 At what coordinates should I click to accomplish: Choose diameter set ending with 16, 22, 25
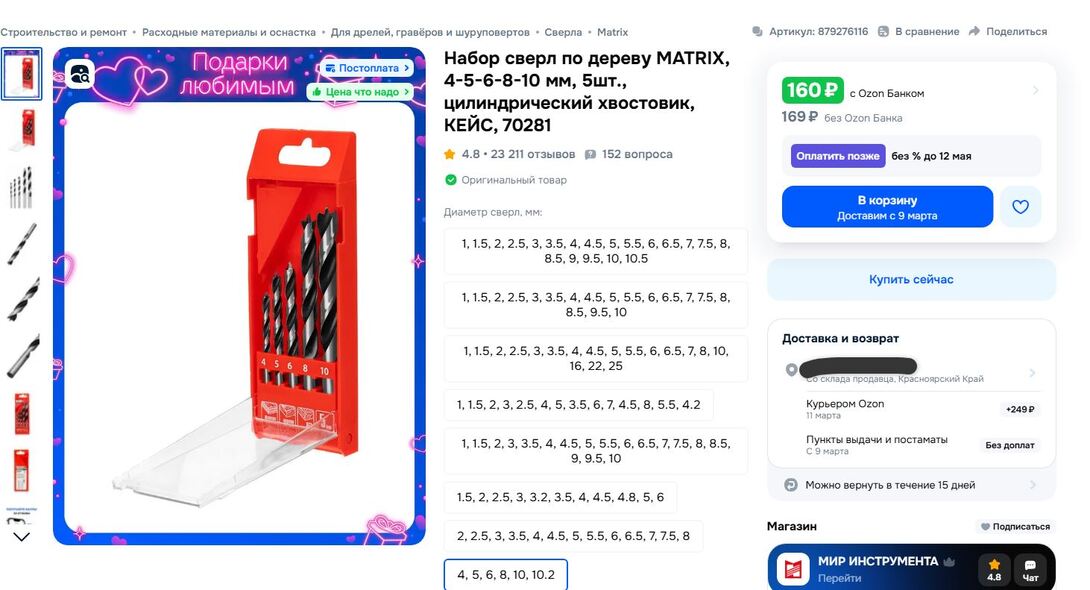click(x=596, y=359)
